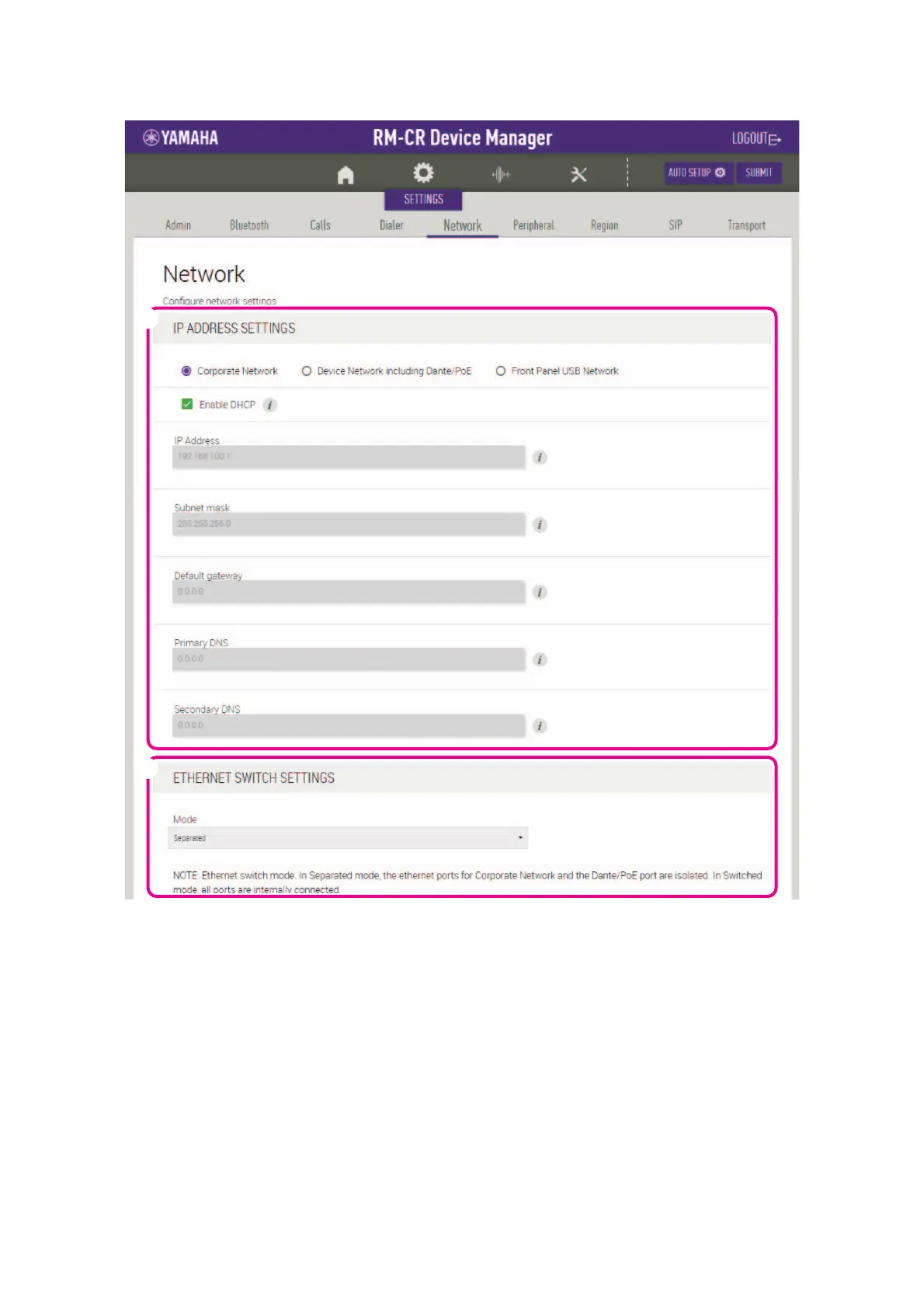This screenshot has width=924, height=1308.
Task: Click the Primary DNS input field
Action: click(x=349, y=659)
